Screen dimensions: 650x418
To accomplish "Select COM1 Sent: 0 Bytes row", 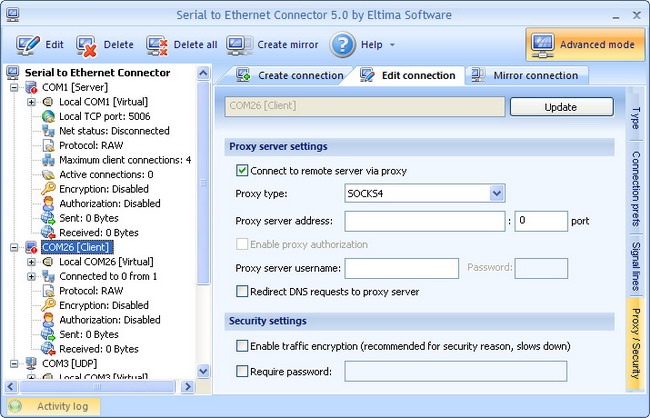I will click(89, 218).
